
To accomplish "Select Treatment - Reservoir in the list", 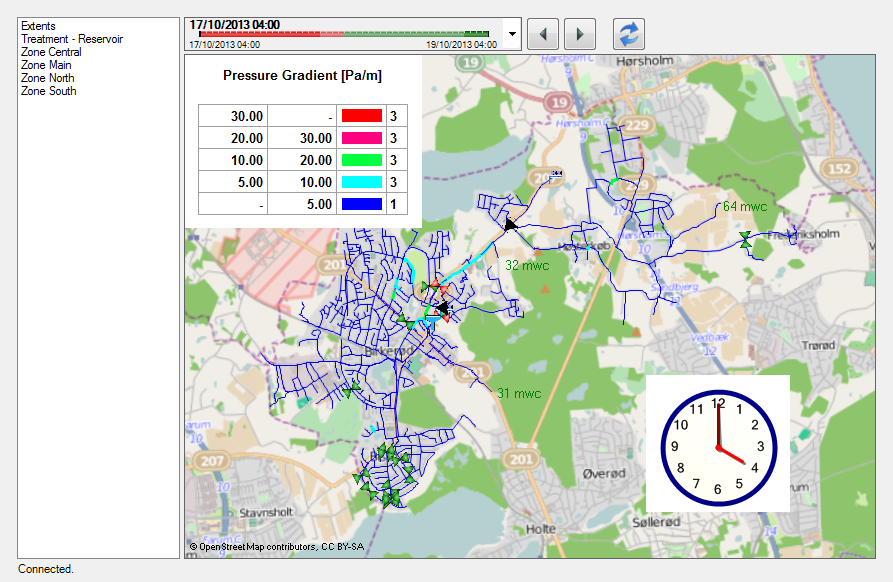I will [x=72, y=39].
